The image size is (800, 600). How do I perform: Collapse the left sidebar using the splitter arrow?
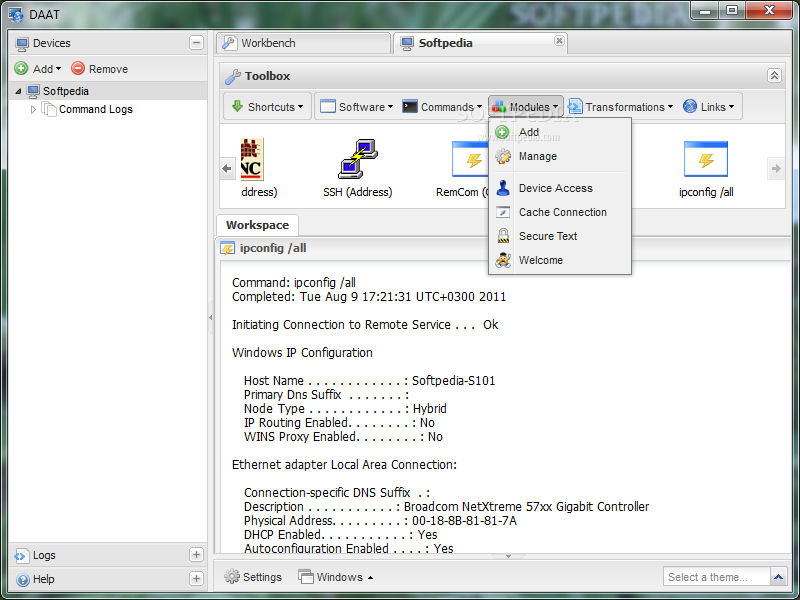click(x=211, y=317)
